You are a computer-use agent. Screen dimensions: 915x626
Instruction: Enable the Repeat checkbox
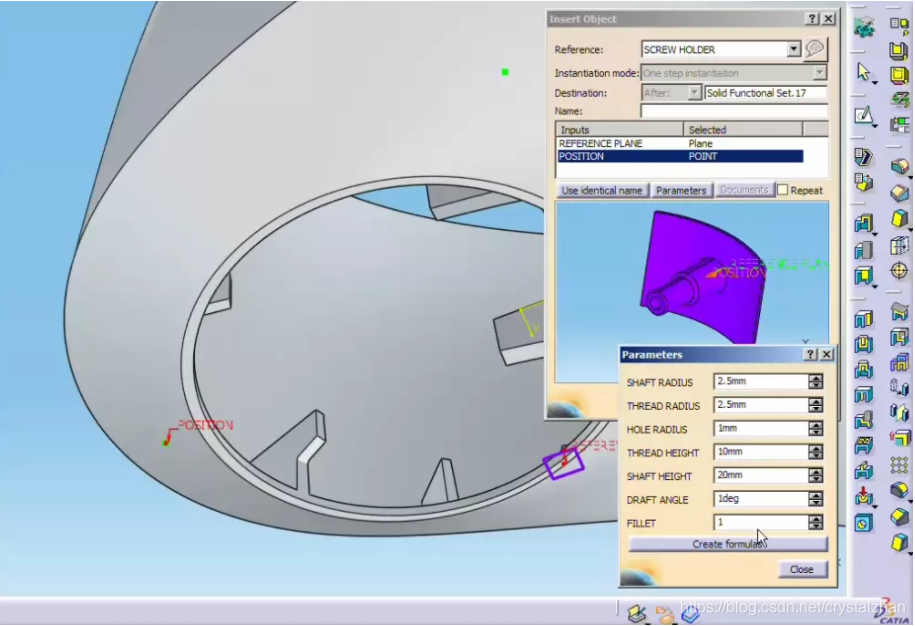click(x=783, y=190)
